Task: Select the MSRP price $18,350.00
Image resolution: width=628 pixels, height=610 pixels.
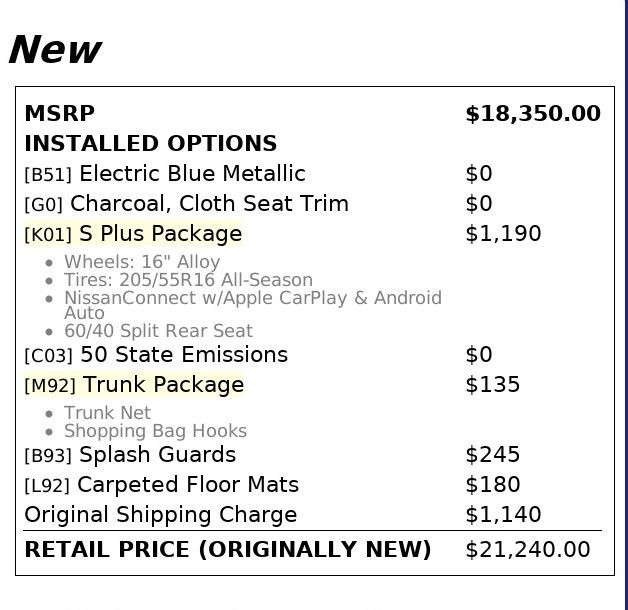Action: 533,113
